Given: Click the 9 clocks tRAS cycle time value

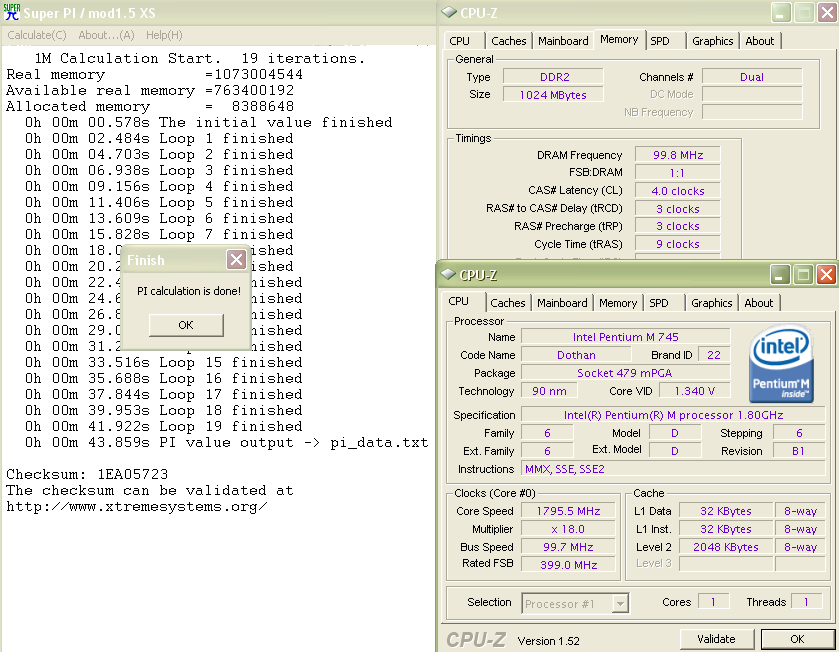Looking at the screenshot, I should [677, 244].
